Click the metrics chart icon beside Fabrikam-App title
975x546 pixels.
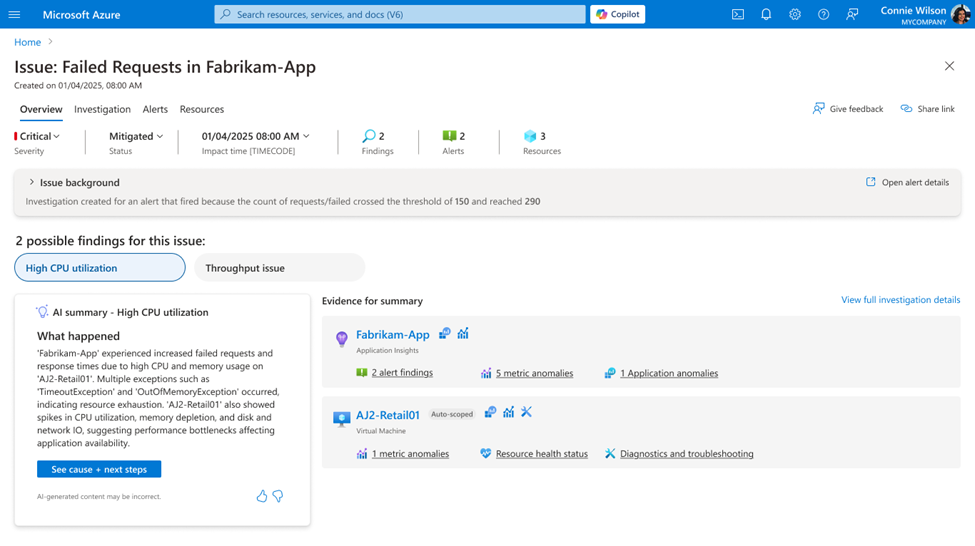463,334
